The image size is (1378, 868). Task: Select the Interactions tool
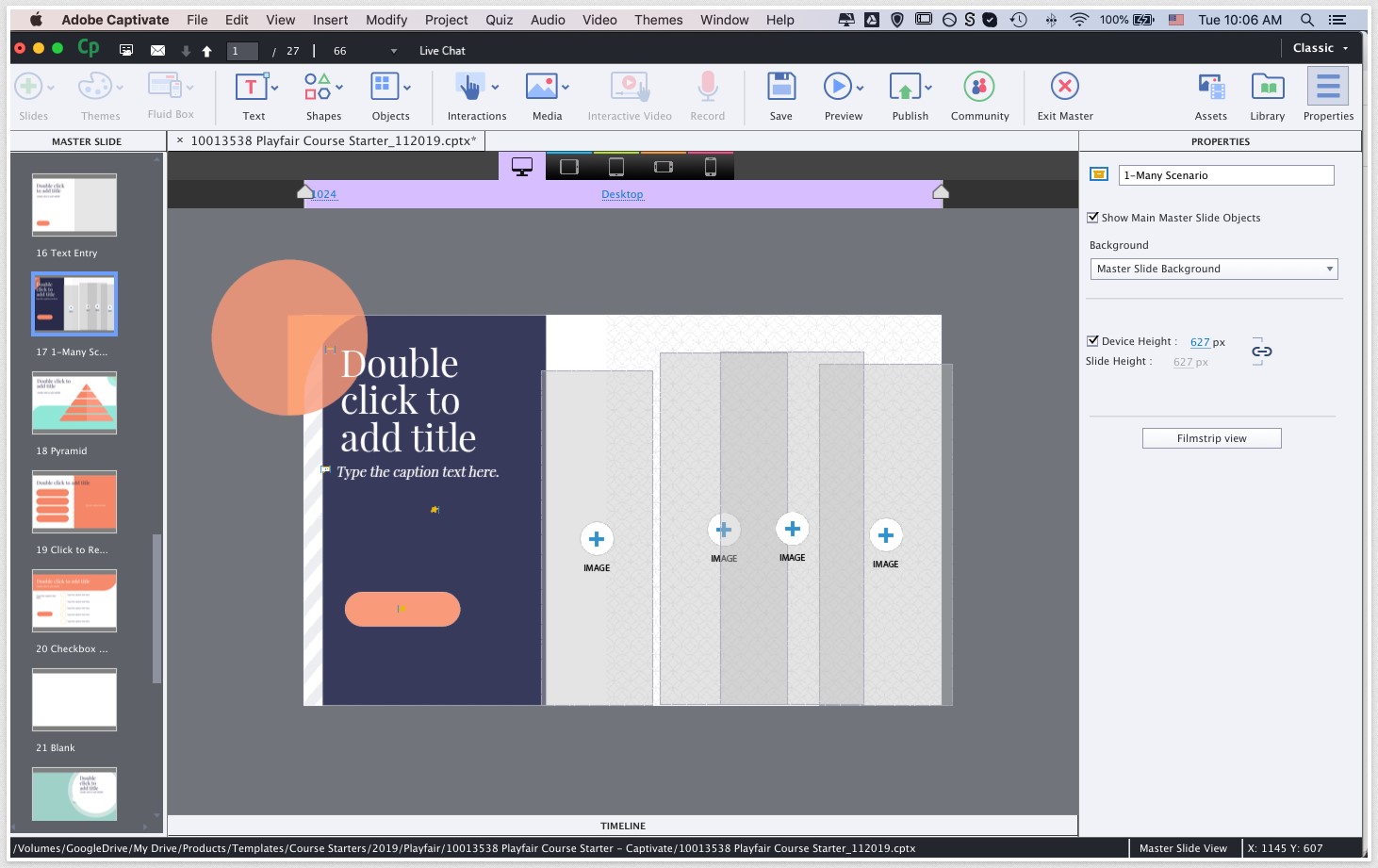click(x=469, y=88)
